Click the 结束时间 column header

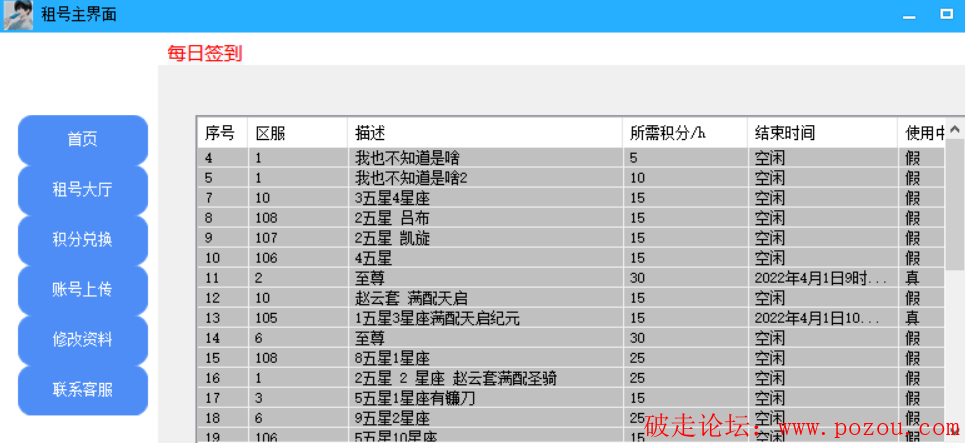821,133
